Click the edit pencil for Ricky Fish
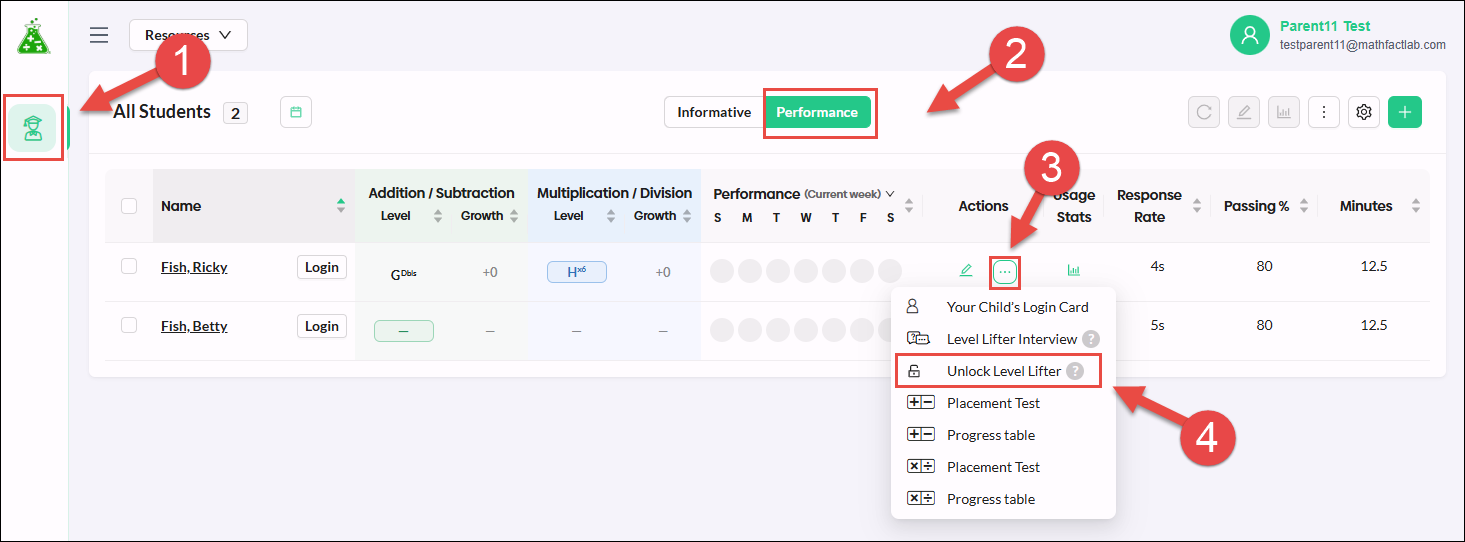 tap(966, 270)
